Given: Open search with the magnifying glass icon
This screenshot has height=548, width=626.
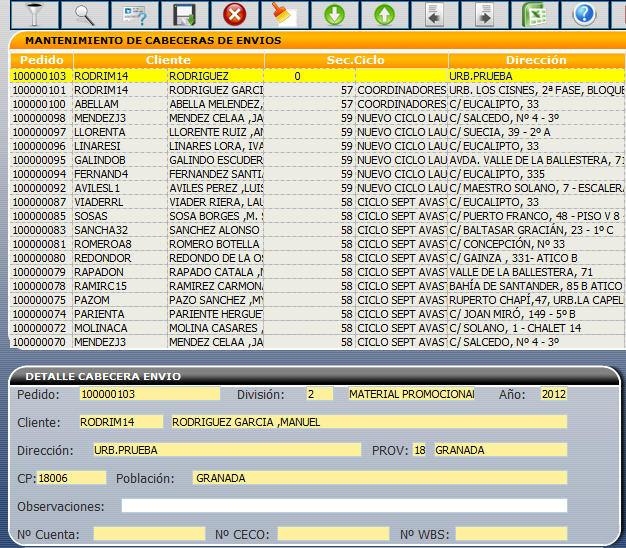Looking at the screenshot, I should [x=83, y=14].
